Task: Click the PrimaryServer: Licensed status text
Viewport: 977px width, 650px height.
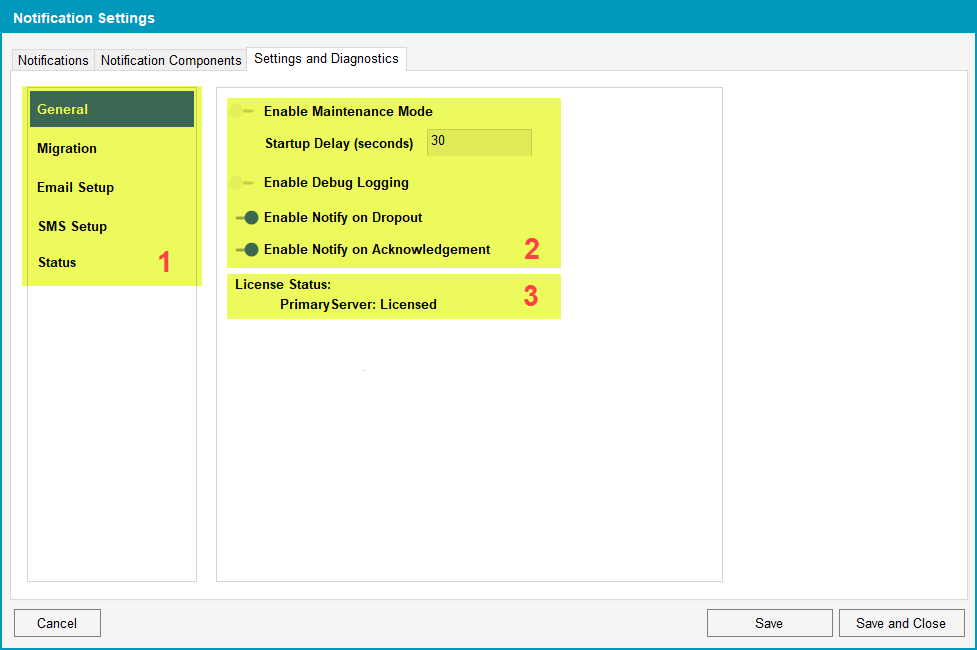Action: click(x=358, y=304)
